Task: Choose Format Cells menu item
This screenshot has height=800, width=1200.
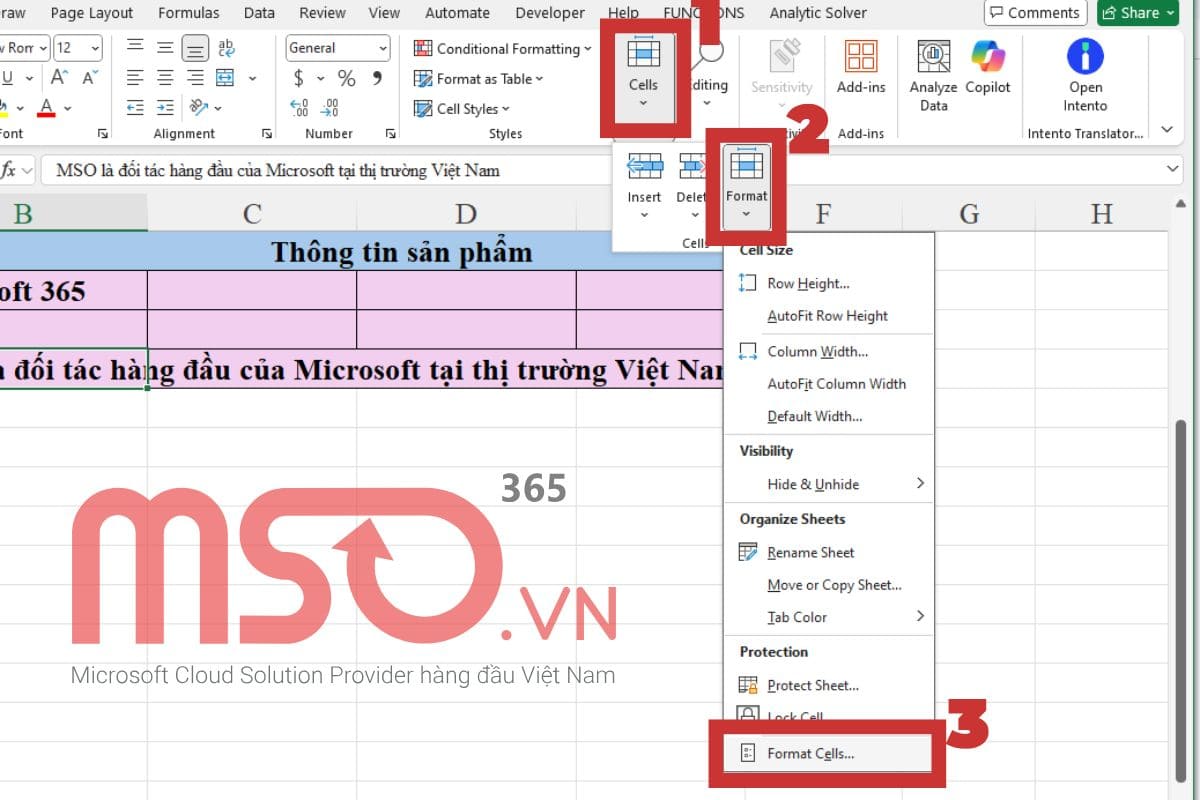Action: pyautogui.click(x=829, y=754)
